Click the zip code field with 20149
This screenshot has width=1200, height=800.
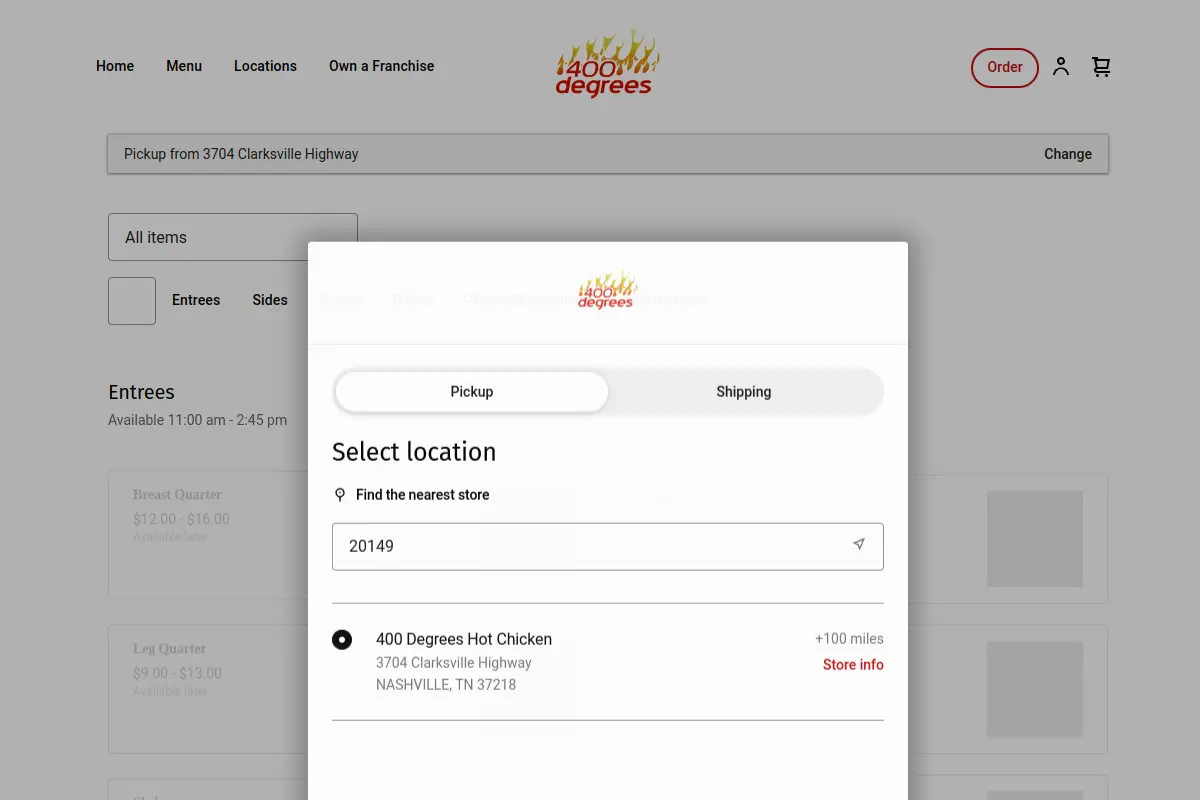tap(608, 547)
